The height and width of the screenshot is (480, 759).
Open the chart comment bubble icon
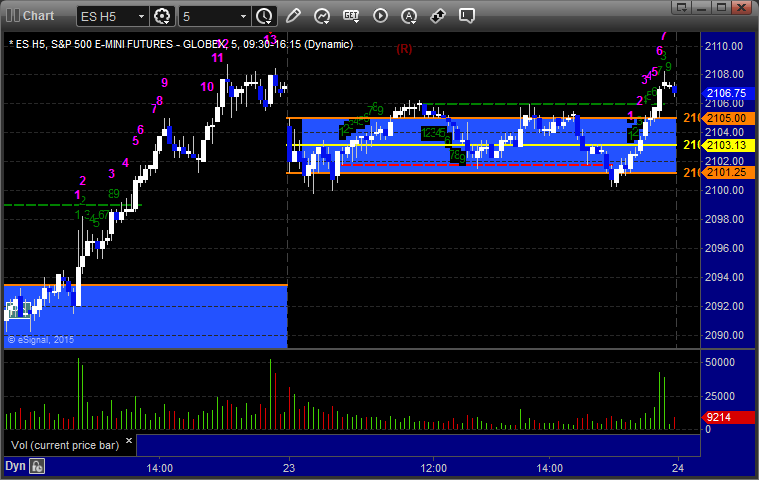point(467,16)
